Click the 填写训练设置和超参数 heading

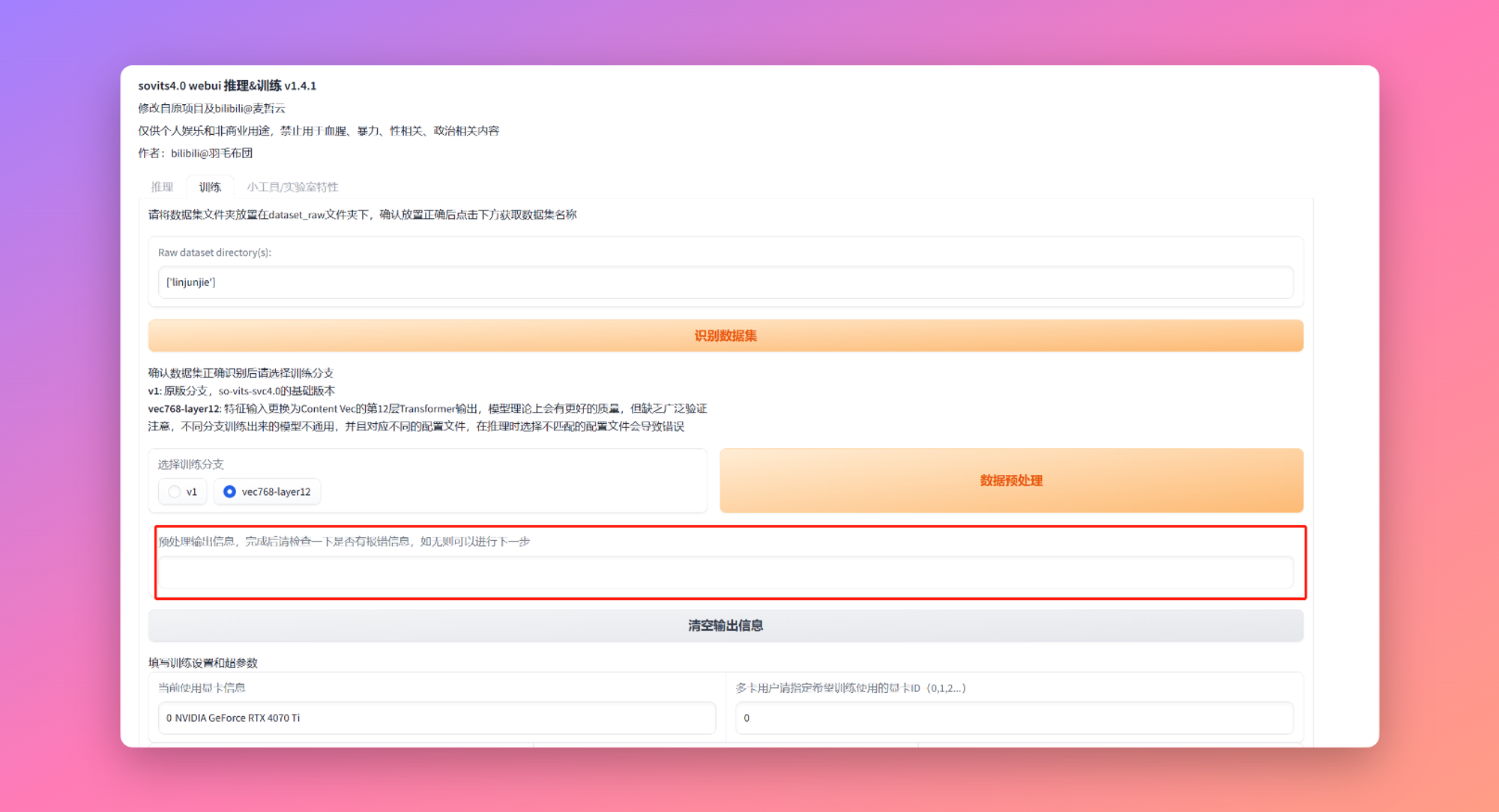[x=203, y=663]
